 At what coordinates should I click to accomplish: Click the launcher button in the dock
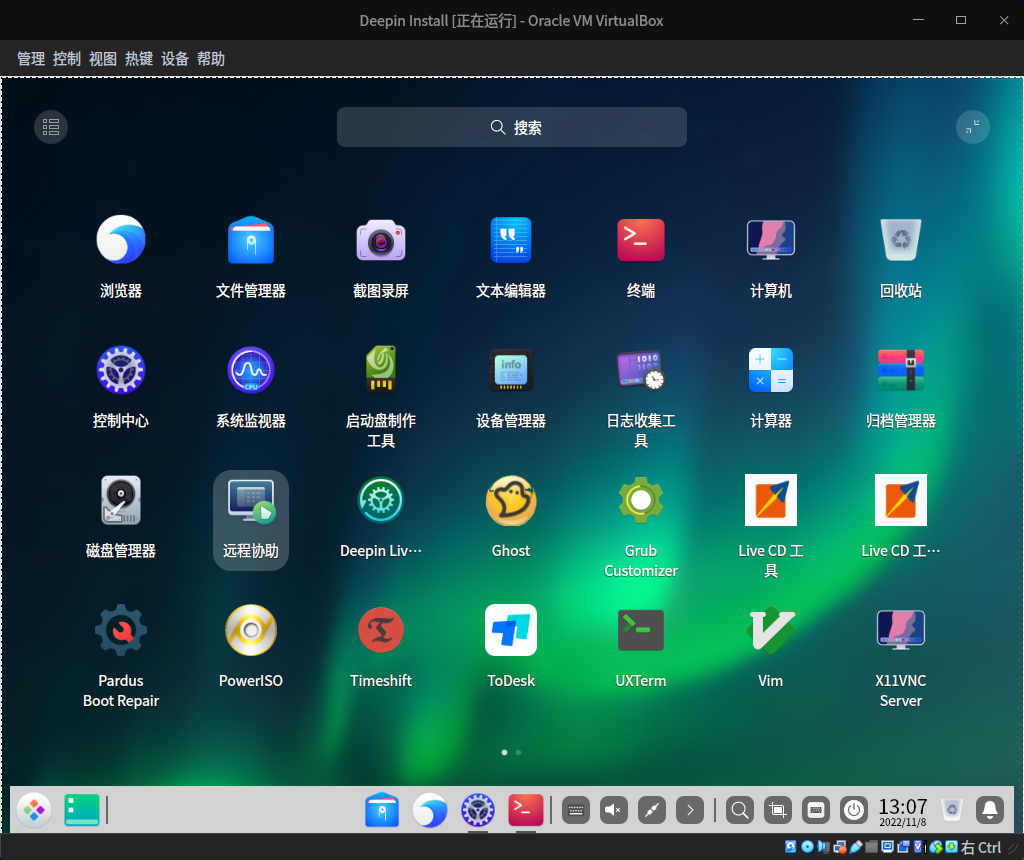pos(34,810)
